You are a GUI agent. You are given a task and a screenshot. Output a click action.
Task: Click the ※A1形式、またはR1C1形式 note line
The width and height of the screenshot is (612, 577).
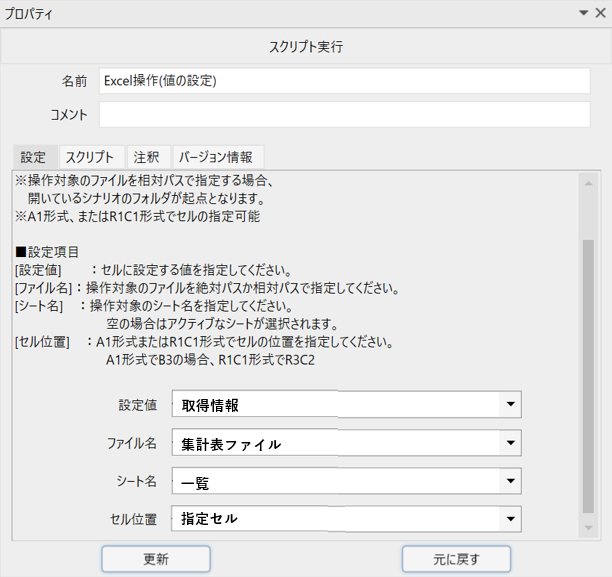[x=138, y=216]
